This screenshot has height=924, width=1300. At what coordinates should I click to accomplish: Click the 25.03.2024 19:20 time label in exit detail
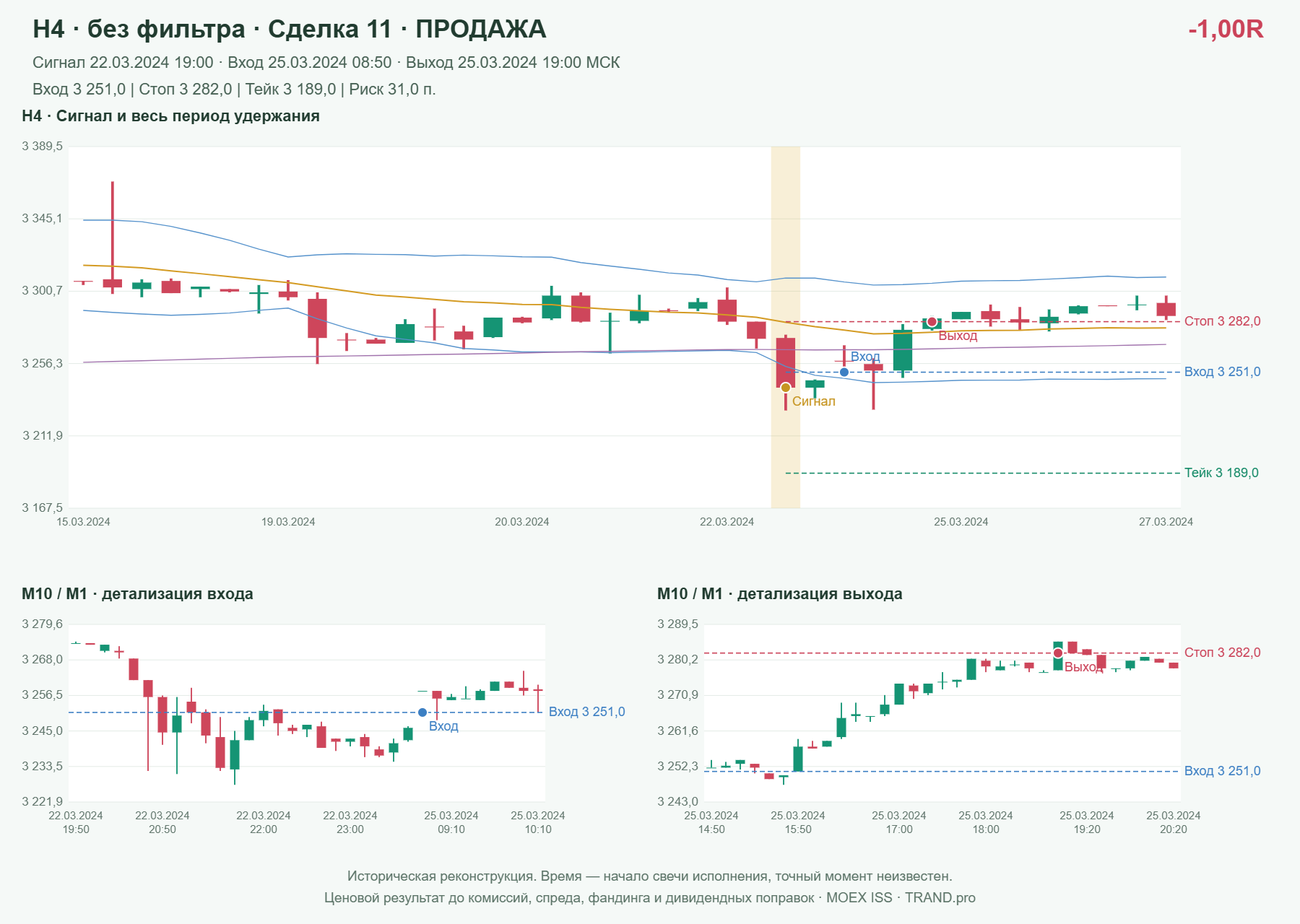(x=1087, y=822)
